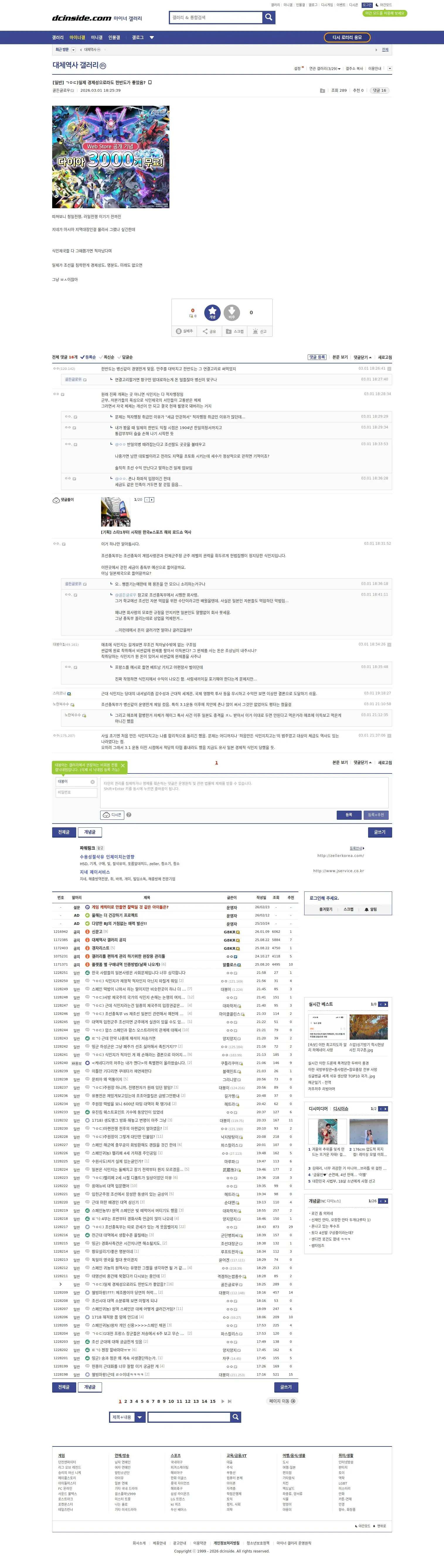Click the 비추 downvote arrow icon
Image resolution: width=444 pixels, height=1568 pixels.
coord(232,312)
